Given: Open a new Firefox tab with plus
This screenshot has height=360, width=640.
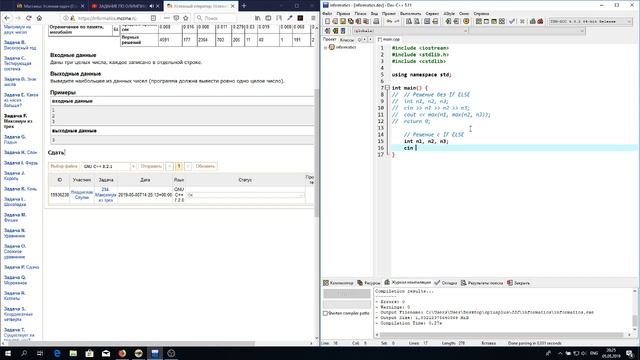Looking at the screenshot, I should pyautogui.click(x=244, y=6).
